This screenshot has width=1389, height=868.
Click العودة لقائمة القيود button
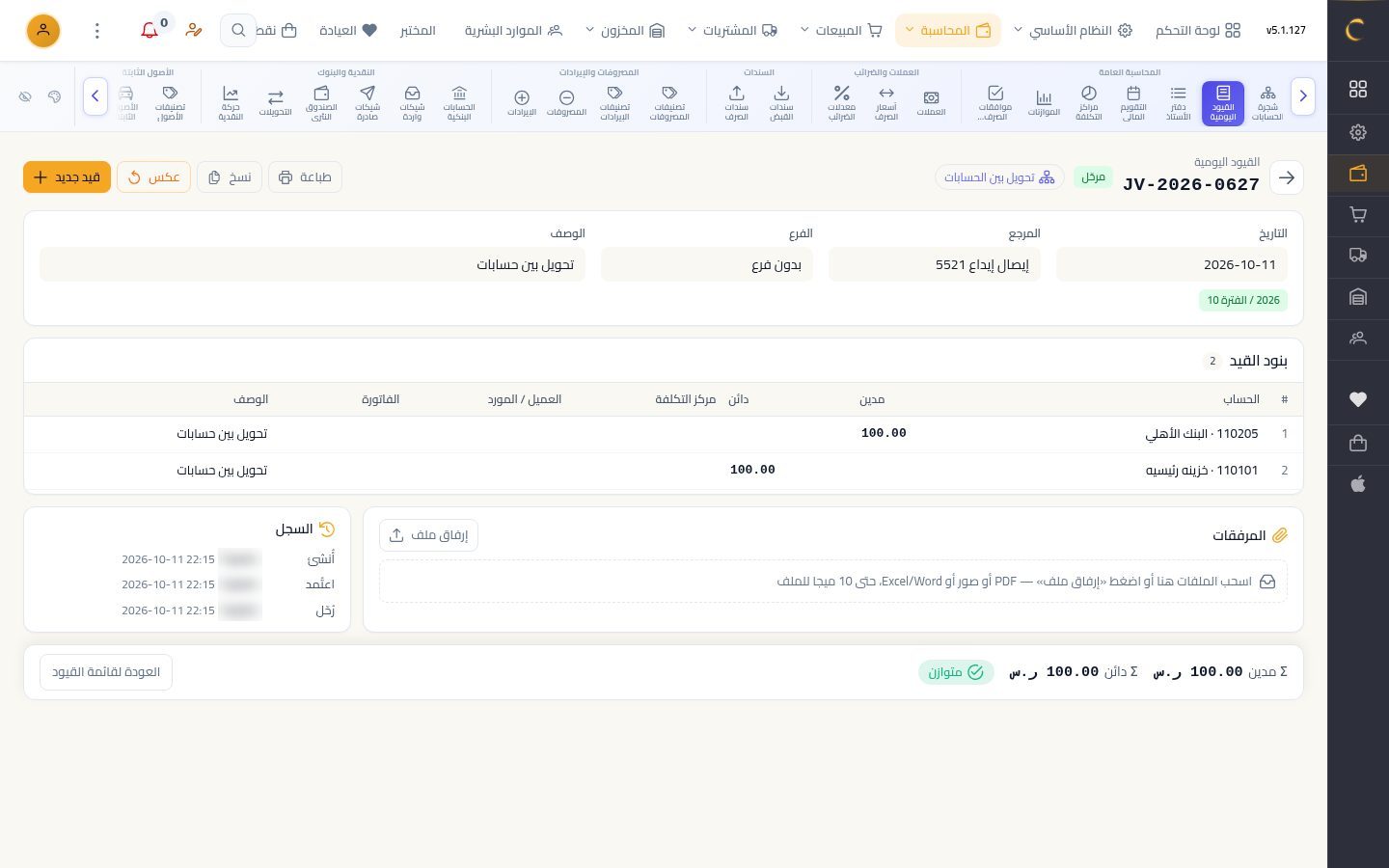point(106,672)
